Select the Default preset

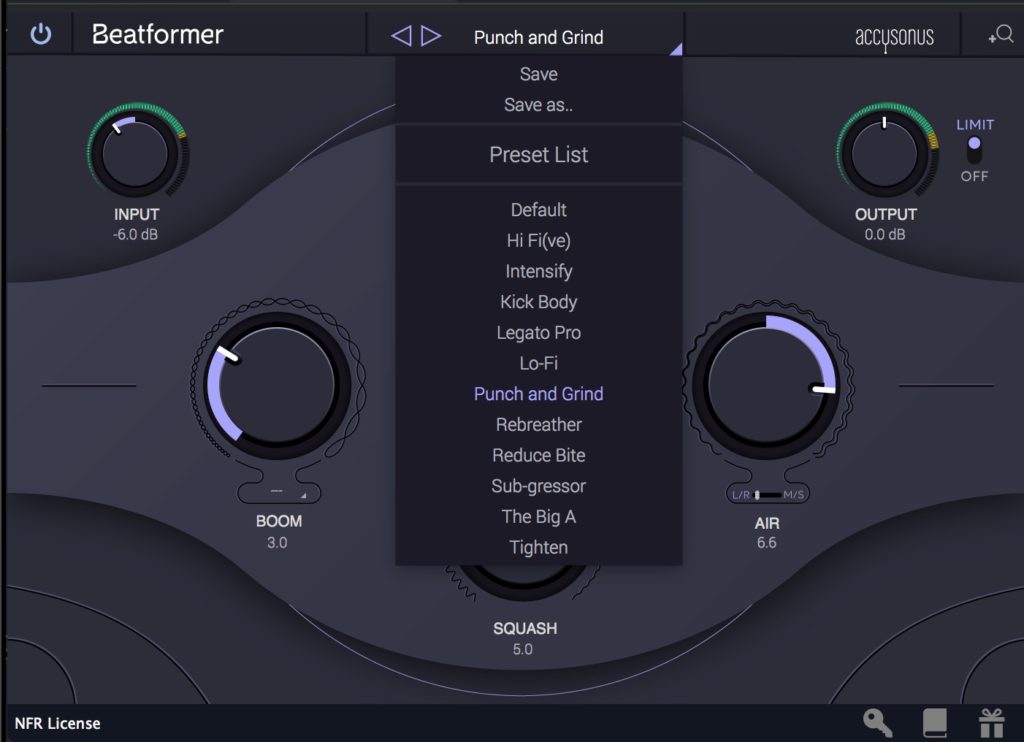pyautogui.click(x=539, y=210)
